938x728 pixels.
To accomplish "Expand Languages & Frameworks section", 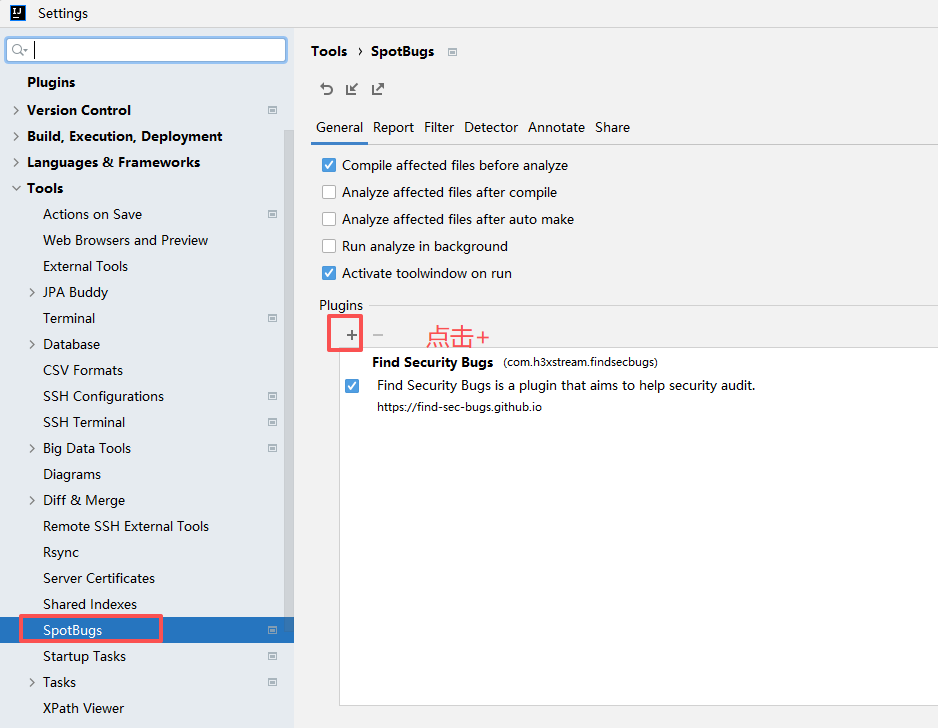I will tap(16, 162).
